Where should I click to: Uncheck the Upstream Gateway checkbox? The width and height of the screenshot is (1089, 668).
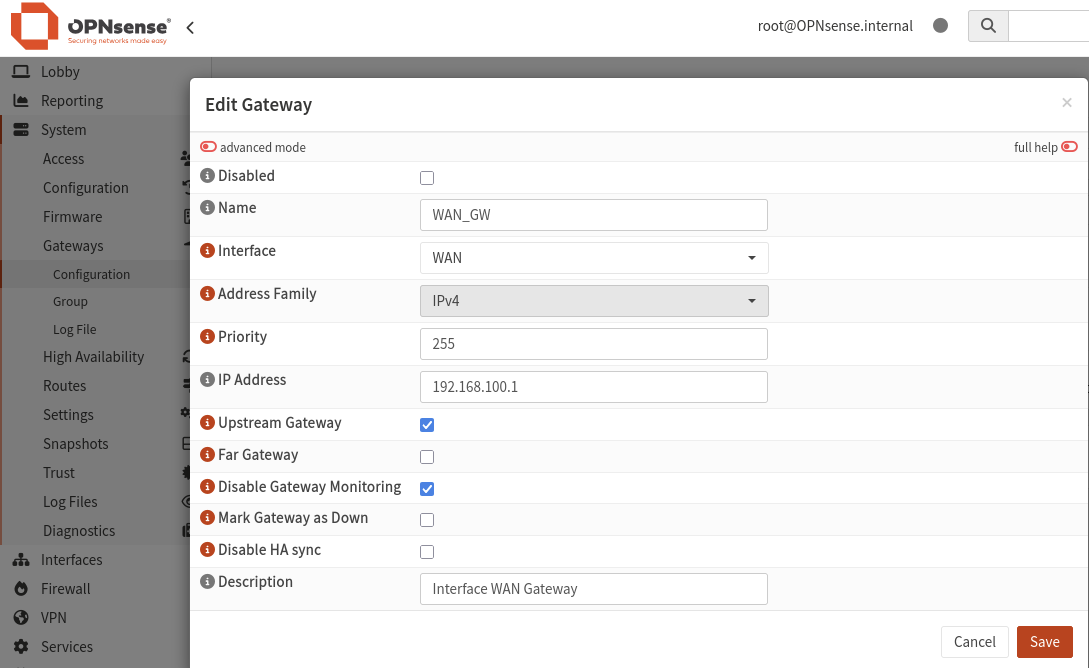point(427,425)
